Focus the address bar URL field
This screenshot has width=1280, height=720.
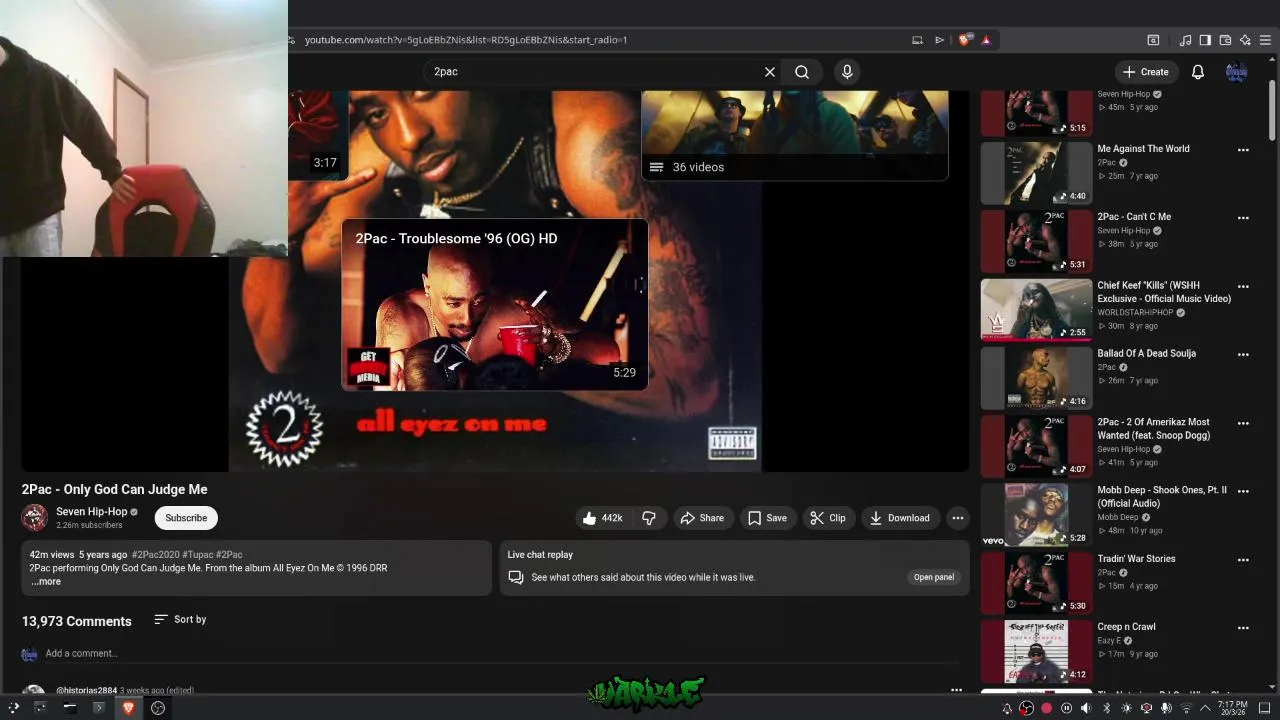click(600, 40)
